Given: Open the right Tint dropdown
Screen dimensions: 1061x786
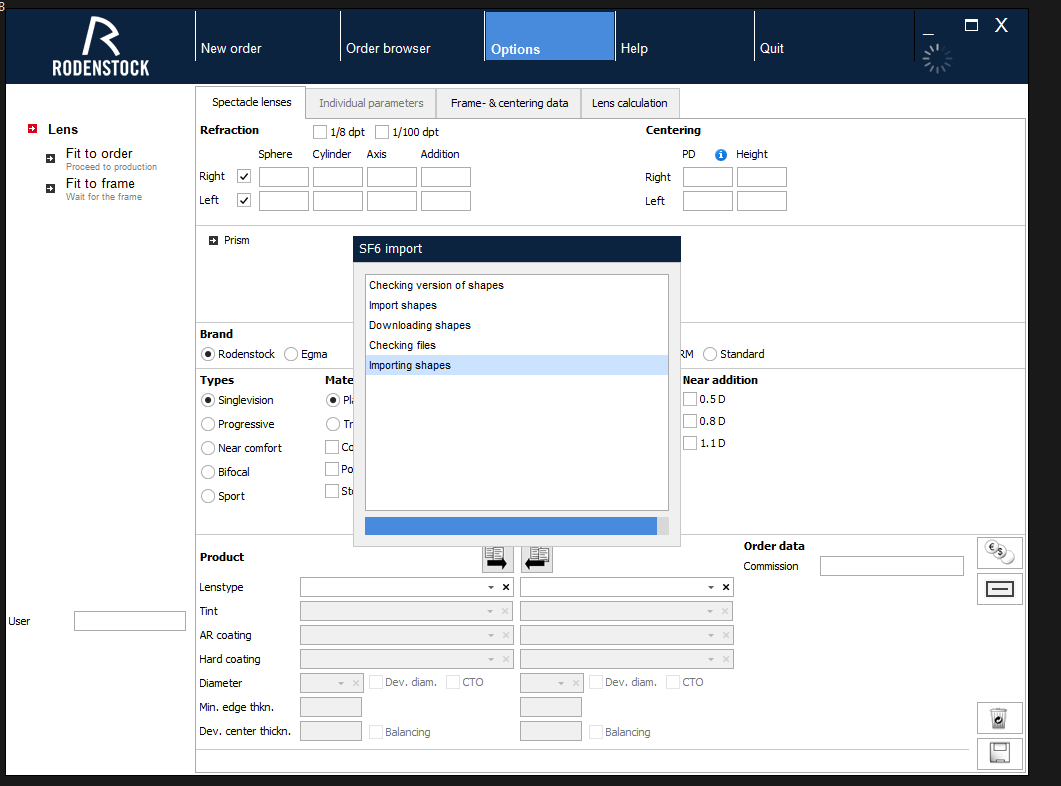Looking at the screenshot, I should (x=710, y=611).
